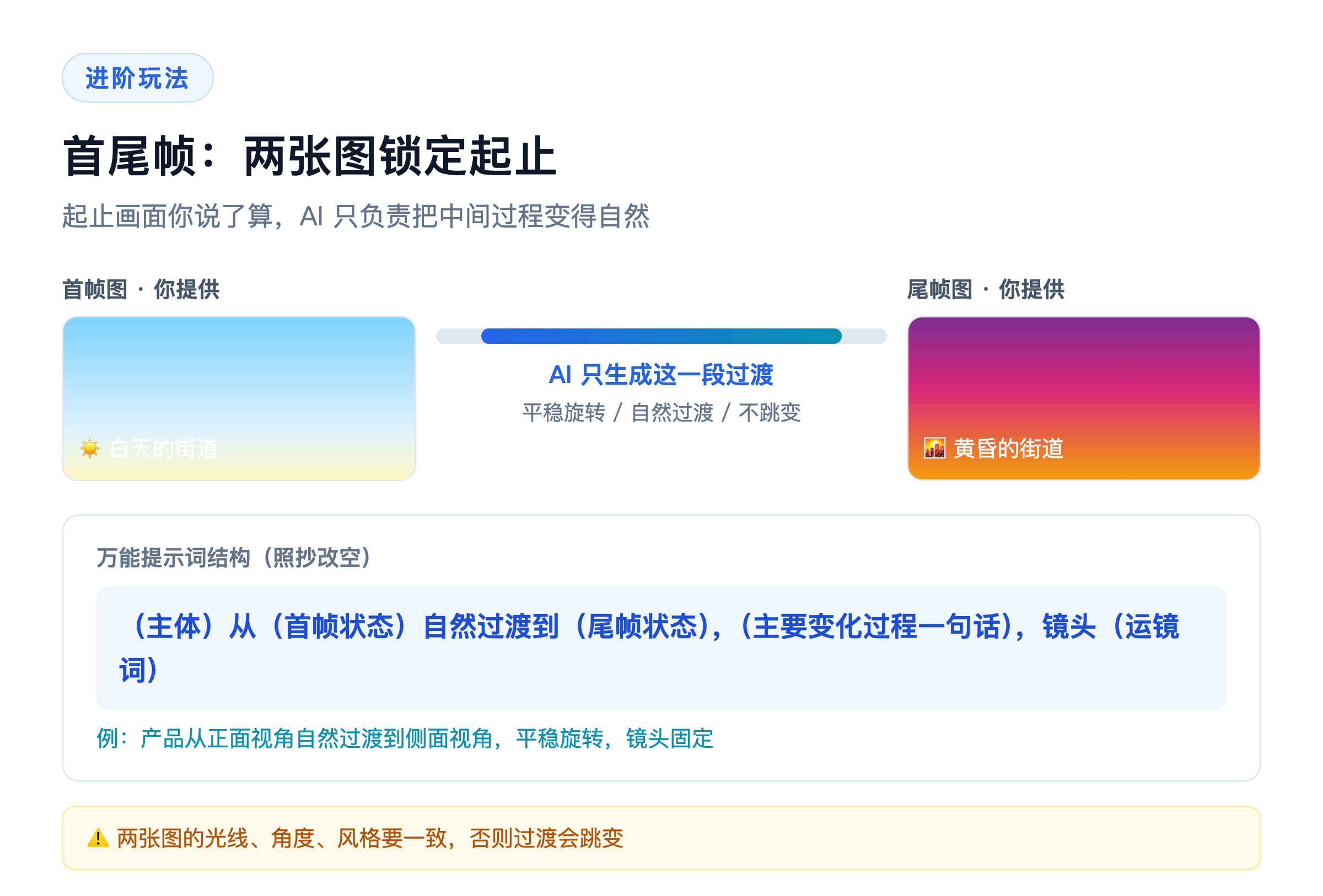Click the yellow warning banner about 光线、角度、风格
The height and width of the screenshot is (896, 1323).
click(x=661, y=838)
